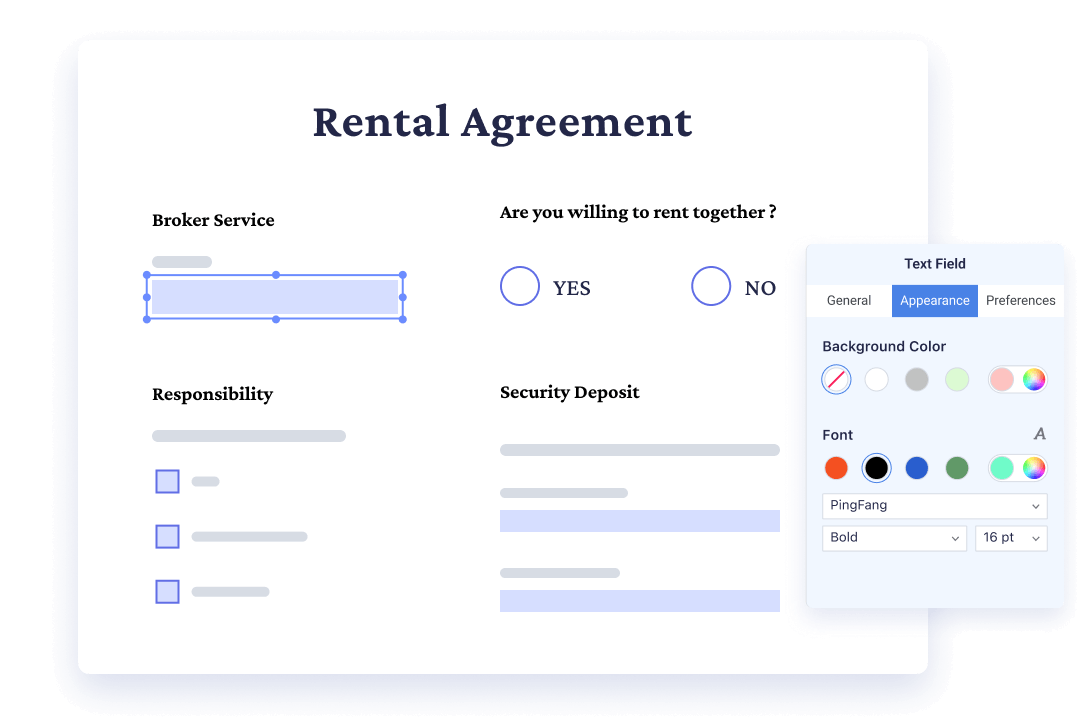Pick the mint font color swatch
This screenshot has height=720, width=1080.
(1001, 469)
